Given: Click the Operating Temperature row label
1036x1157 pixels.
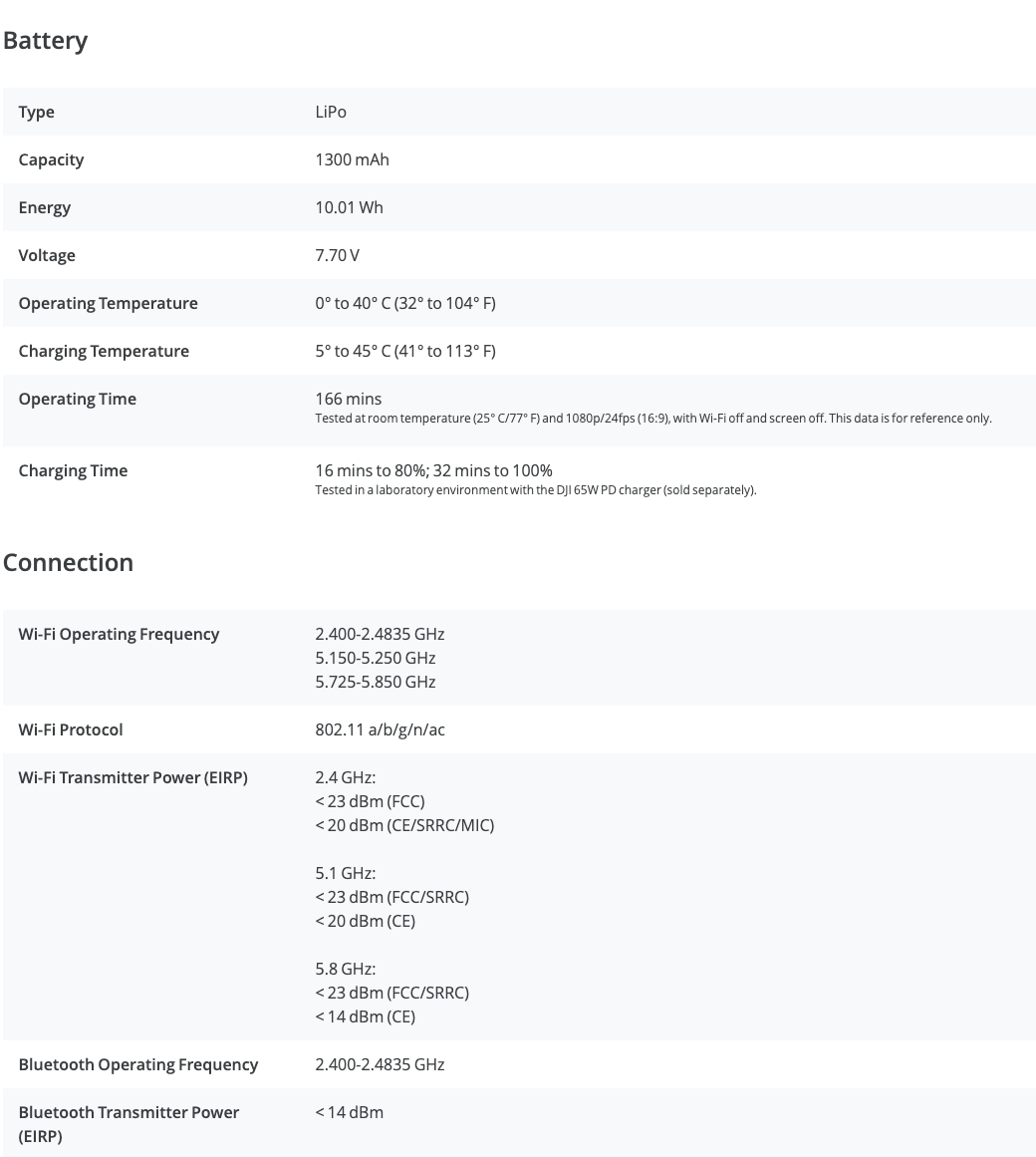Looking at the screenshot, I should coord(108,303).
